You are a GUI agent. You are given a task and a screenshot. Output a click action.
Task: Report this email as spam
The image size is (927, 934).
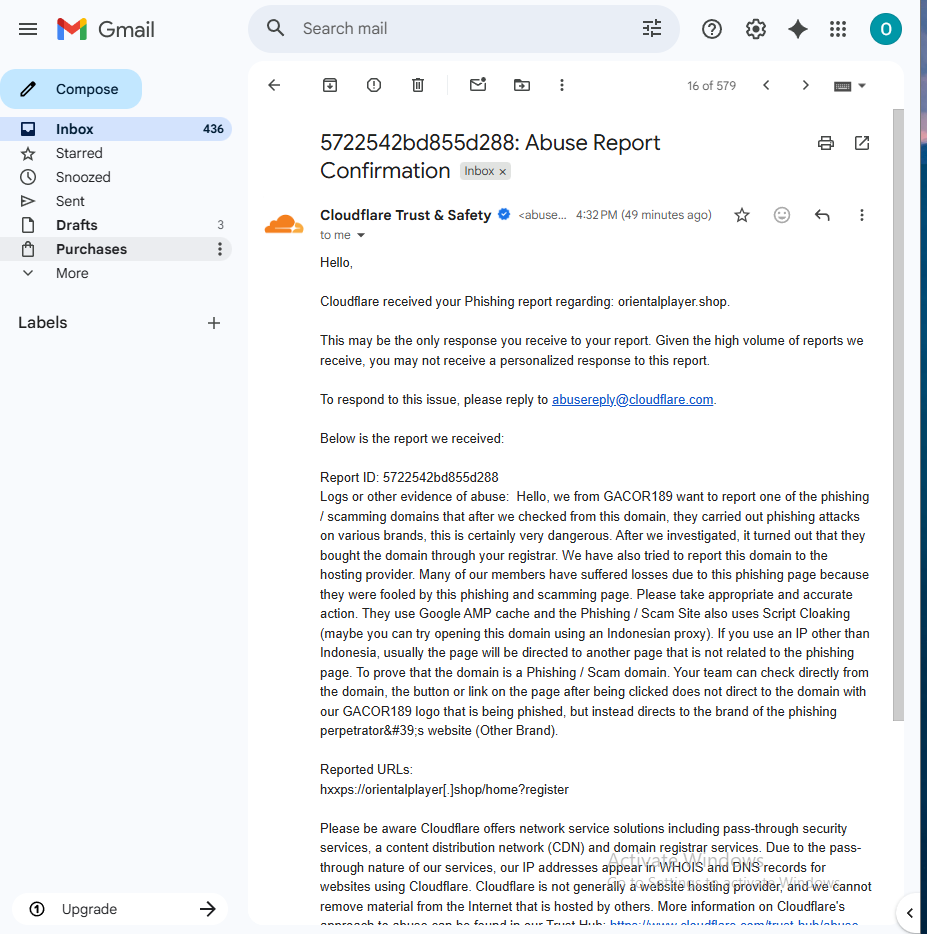(374, 85)
